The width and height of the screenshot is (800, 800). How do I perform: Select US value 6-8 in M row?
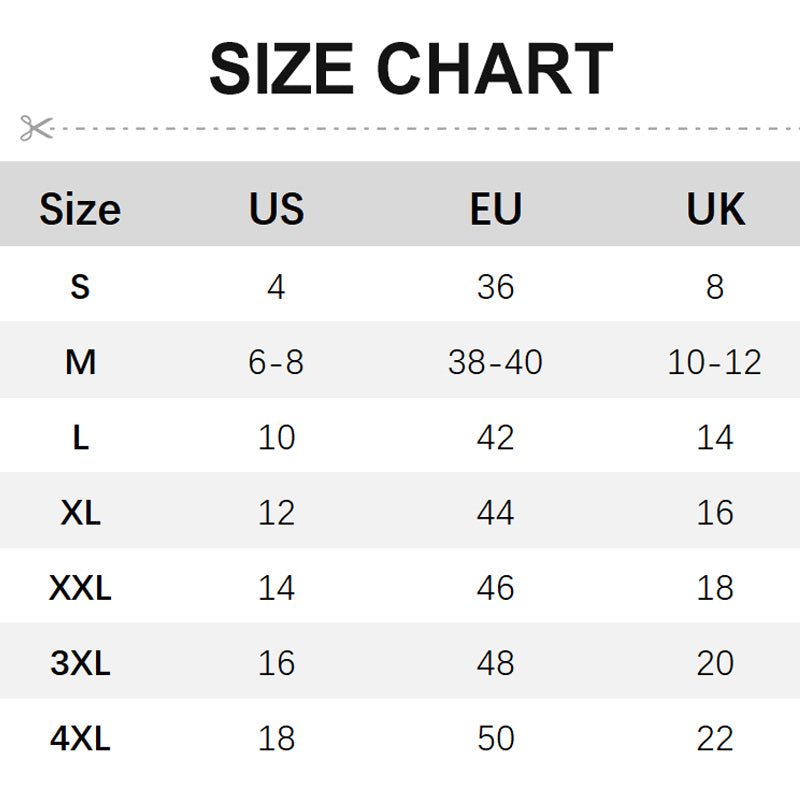tap(276, 362)
